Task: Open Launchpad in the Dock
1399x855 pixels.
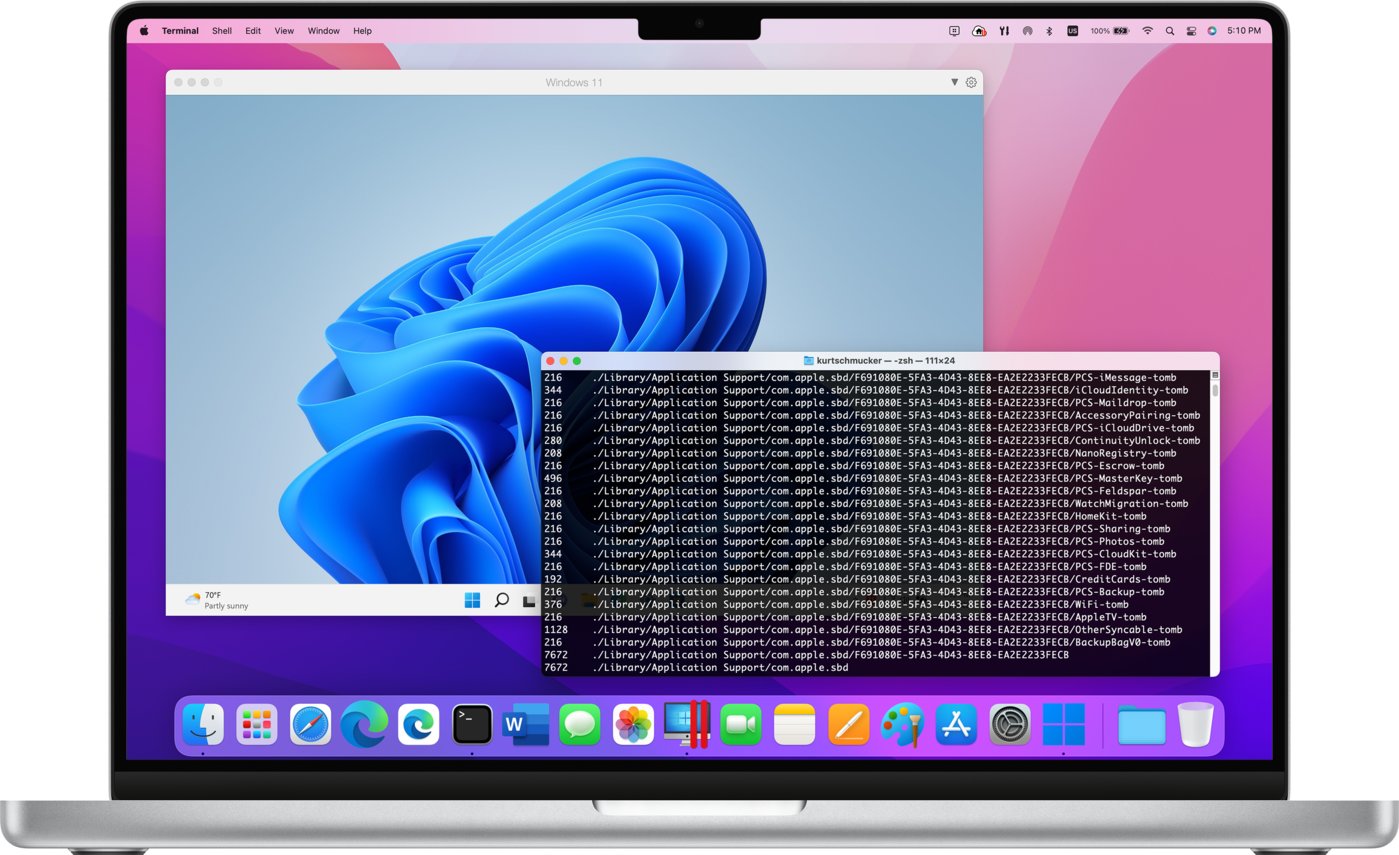Action: click(257, 724)
